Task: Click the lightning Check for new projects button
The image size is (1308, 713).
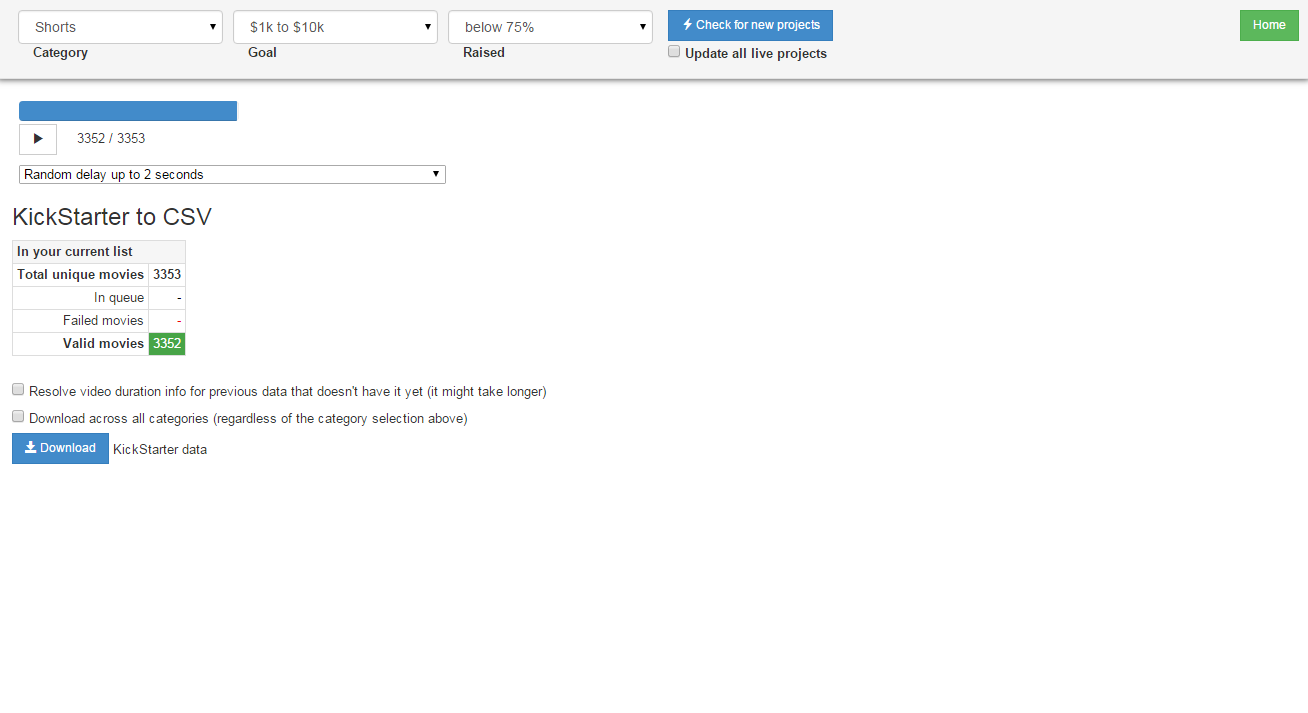Action: click(750, 26)
